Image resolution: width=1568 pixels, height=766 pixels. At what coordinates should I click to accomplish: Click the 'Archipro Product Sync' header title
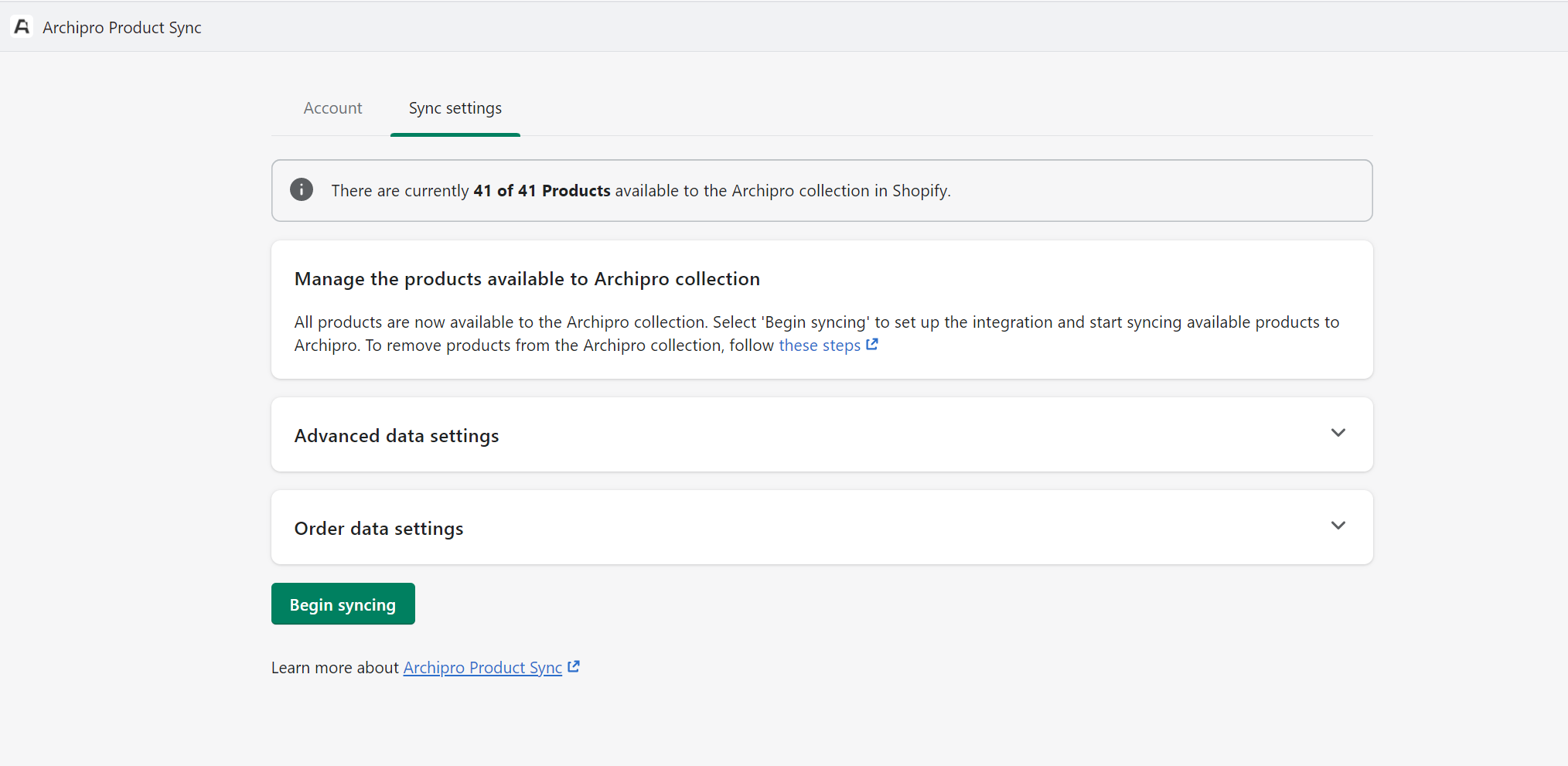pyautogui.click(x=122, y=28)
